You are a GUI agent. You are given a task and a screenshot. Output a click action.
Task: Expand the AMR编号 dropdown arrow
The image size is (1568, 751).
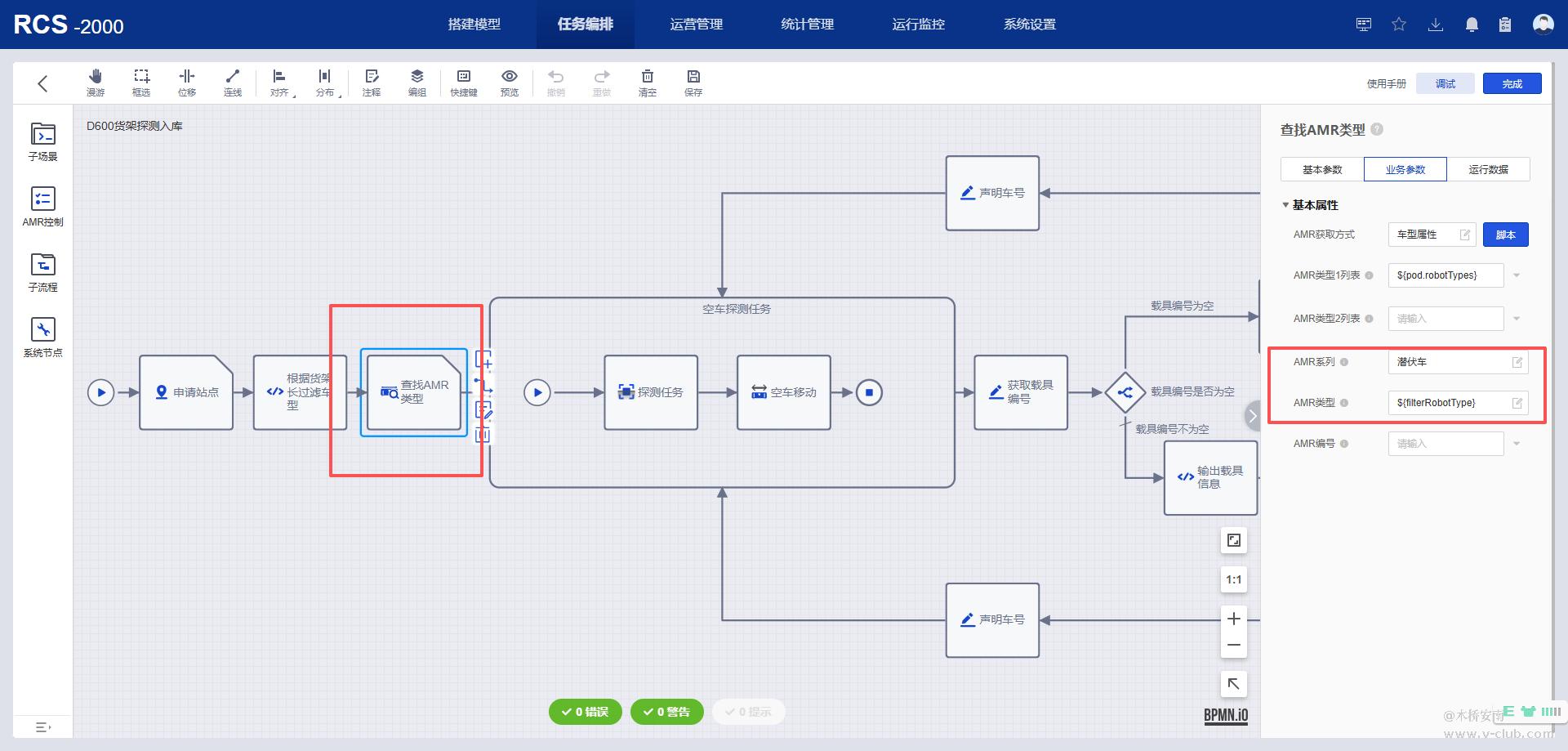(1517, 444)
